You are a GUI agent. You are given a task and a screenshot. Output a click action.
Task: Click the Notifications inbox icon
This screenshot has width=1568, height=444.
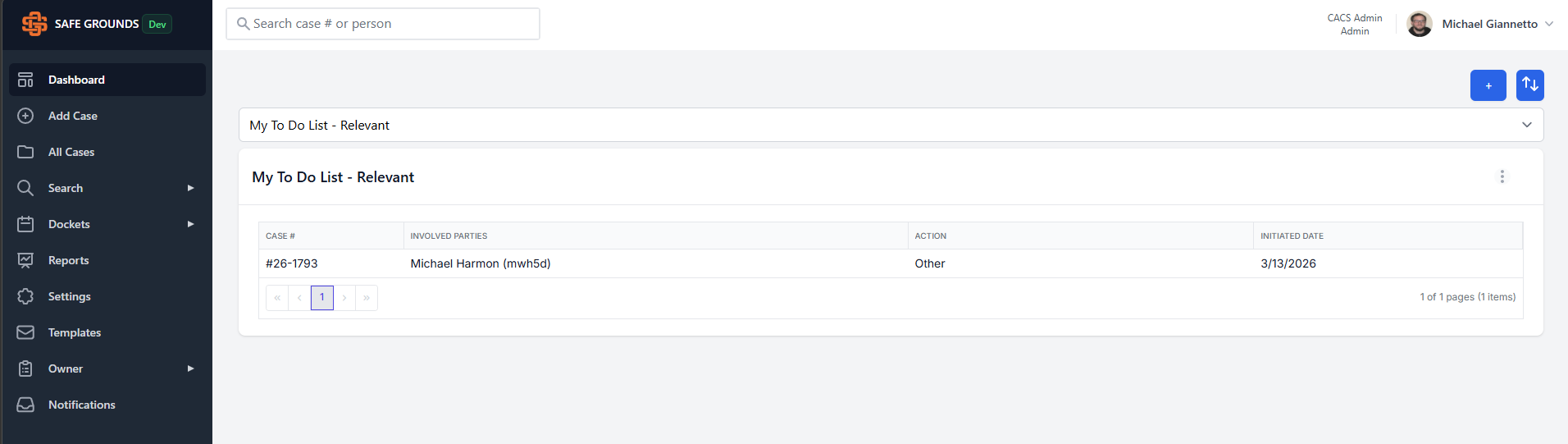pos(25,405)
